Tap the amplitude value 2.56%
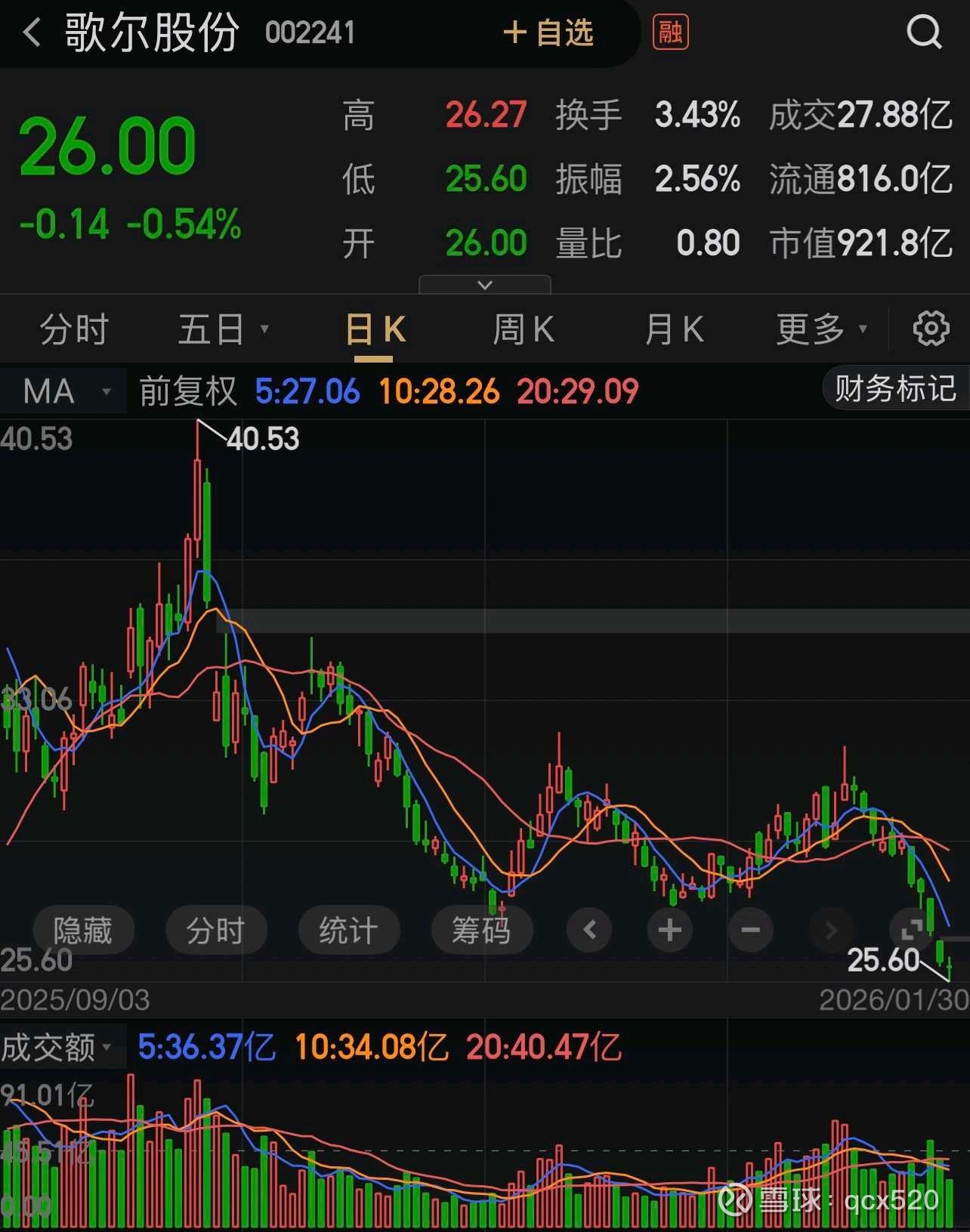Image resolution: width=970 pixels, height=1232 pixels. point(697,179)
